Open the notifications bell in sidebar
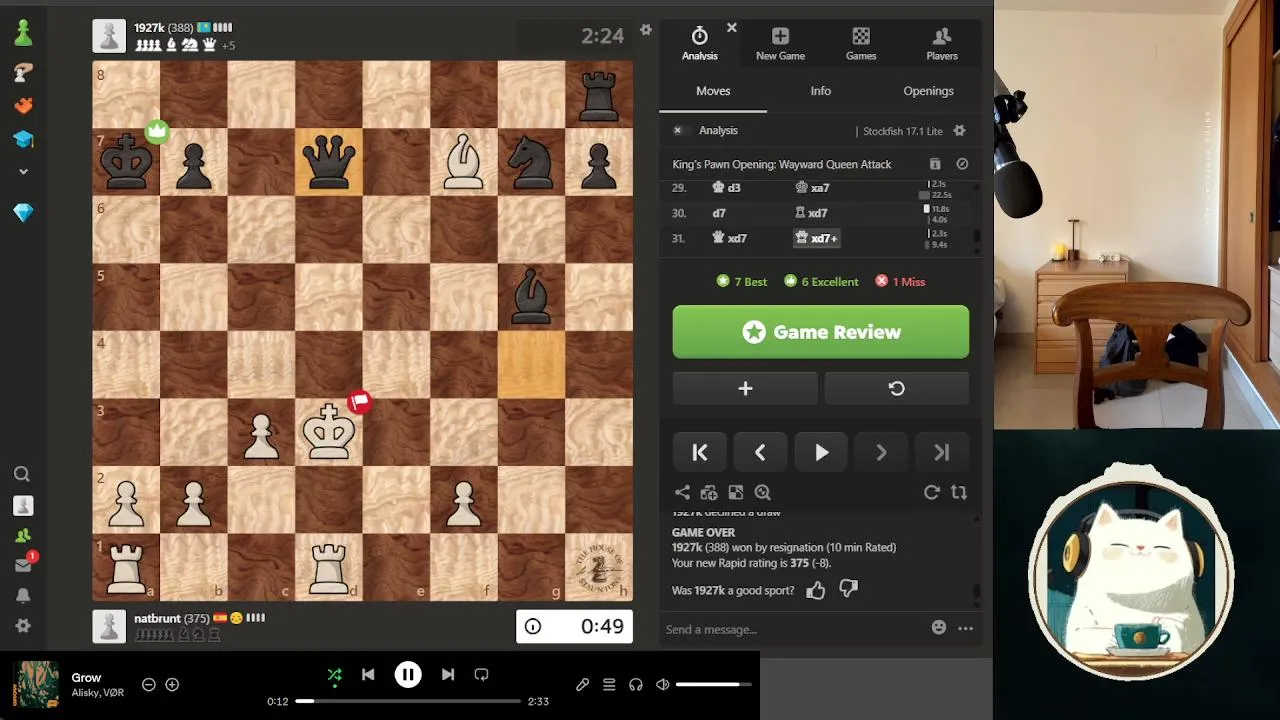This screenshot has height=720, width=1280. click(x=22, y=596)
